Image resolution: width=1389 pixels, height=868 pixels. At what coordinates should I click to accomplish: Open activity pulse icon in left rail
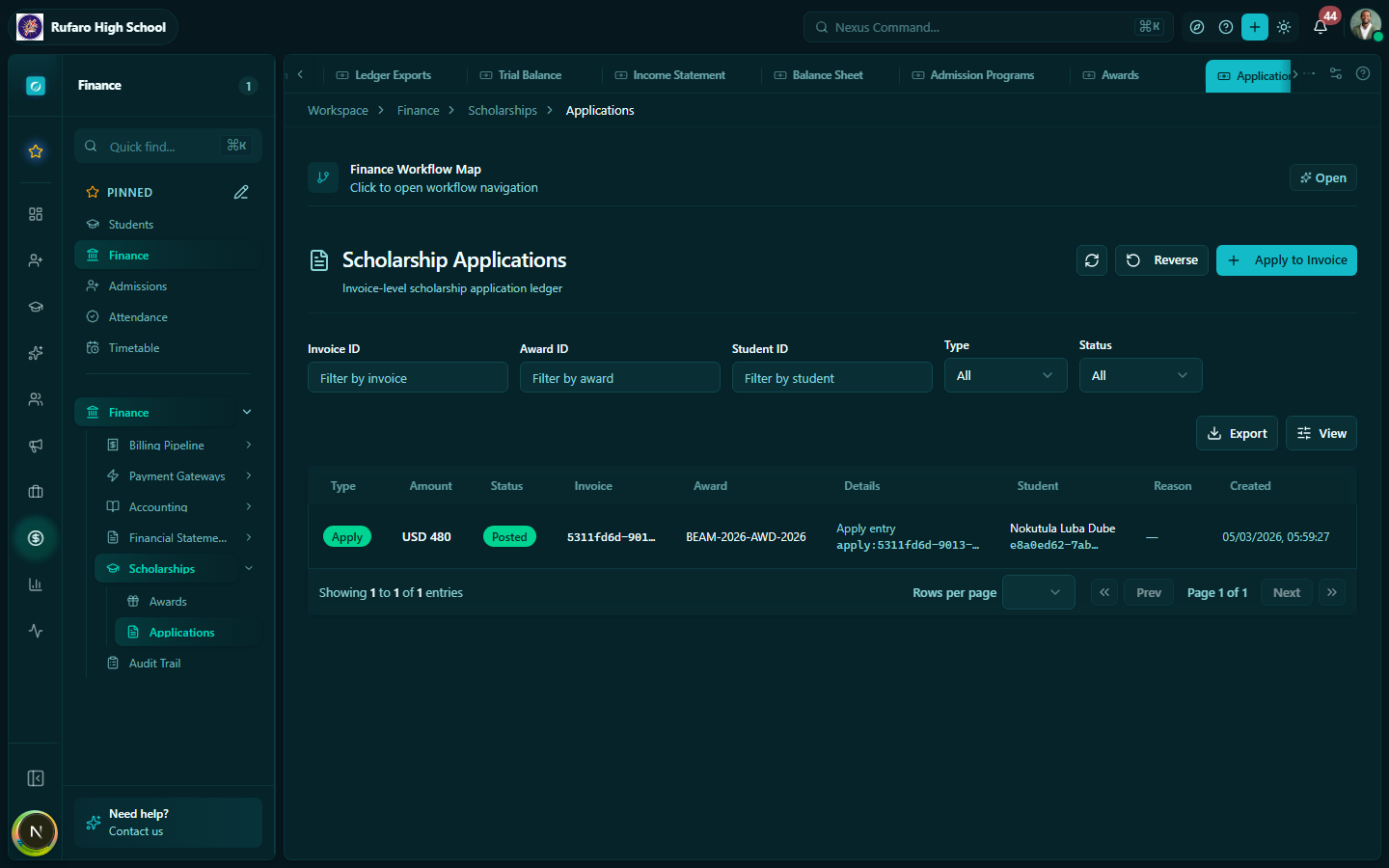coord(36,631)
